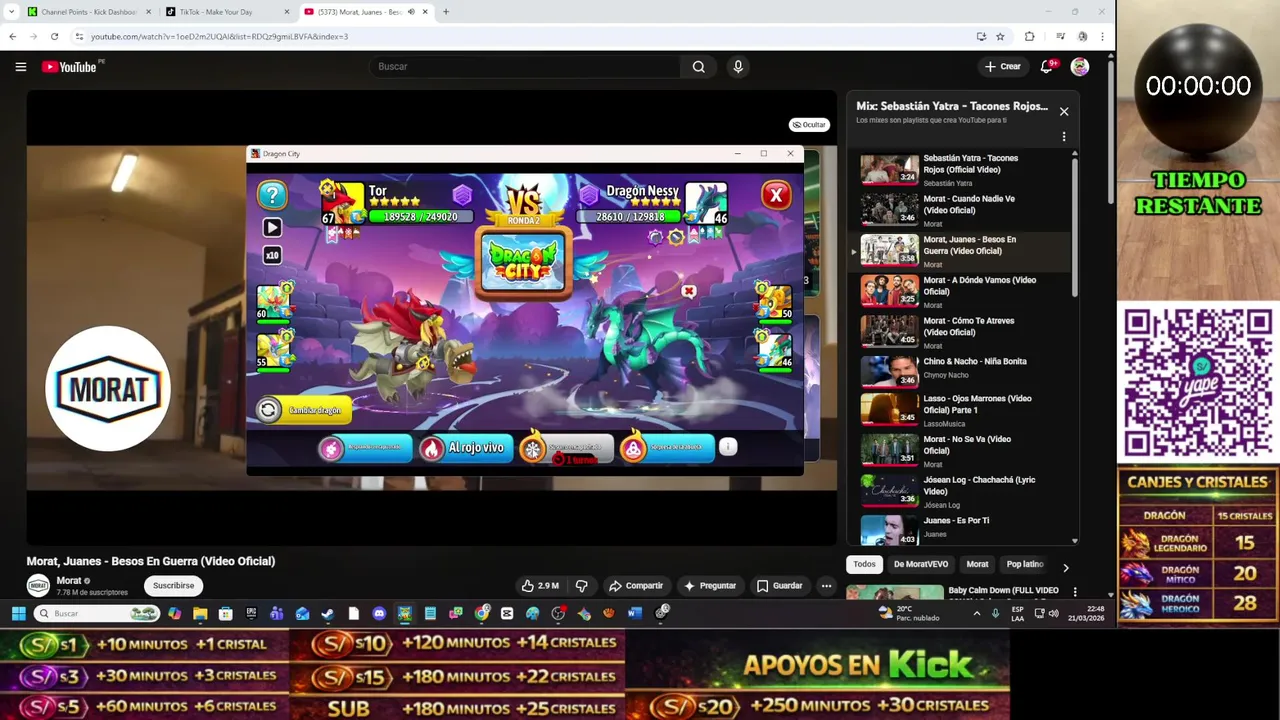
Task: Open the Windows Start menu
Action: (17, 613)
